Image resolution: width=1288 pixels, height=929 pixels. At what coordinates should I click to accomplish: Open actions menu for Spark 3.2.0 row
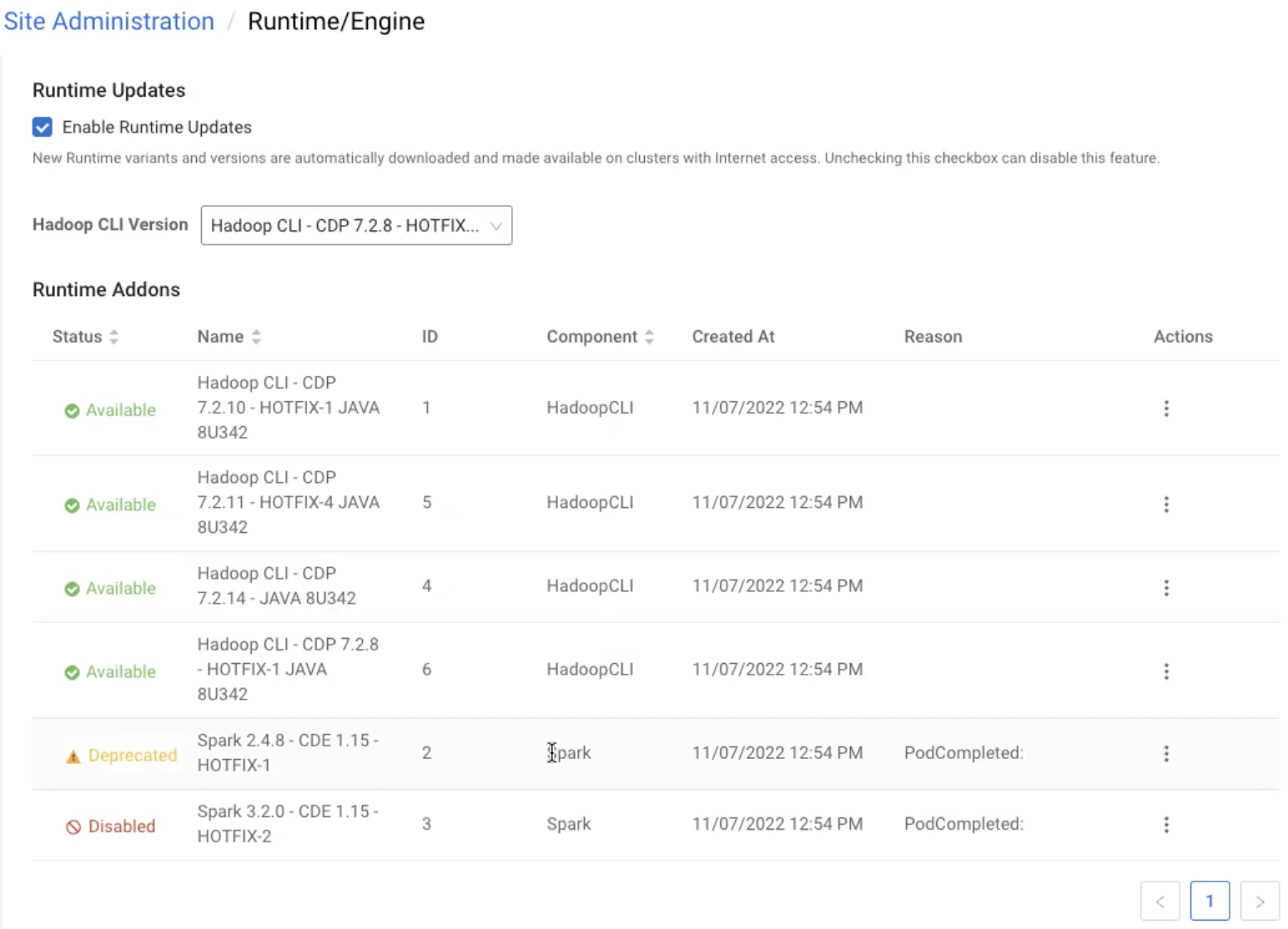[x=1165, y=824]
